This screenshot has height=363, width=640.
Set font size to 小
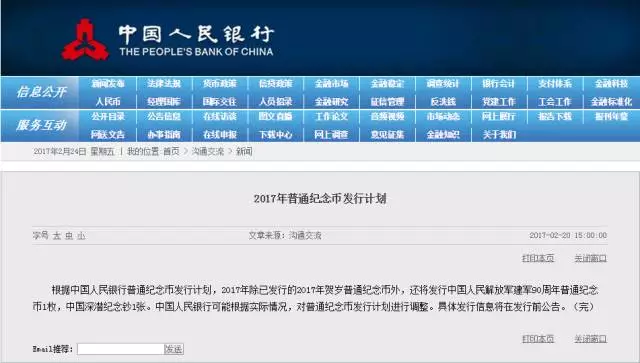point(81,236)
